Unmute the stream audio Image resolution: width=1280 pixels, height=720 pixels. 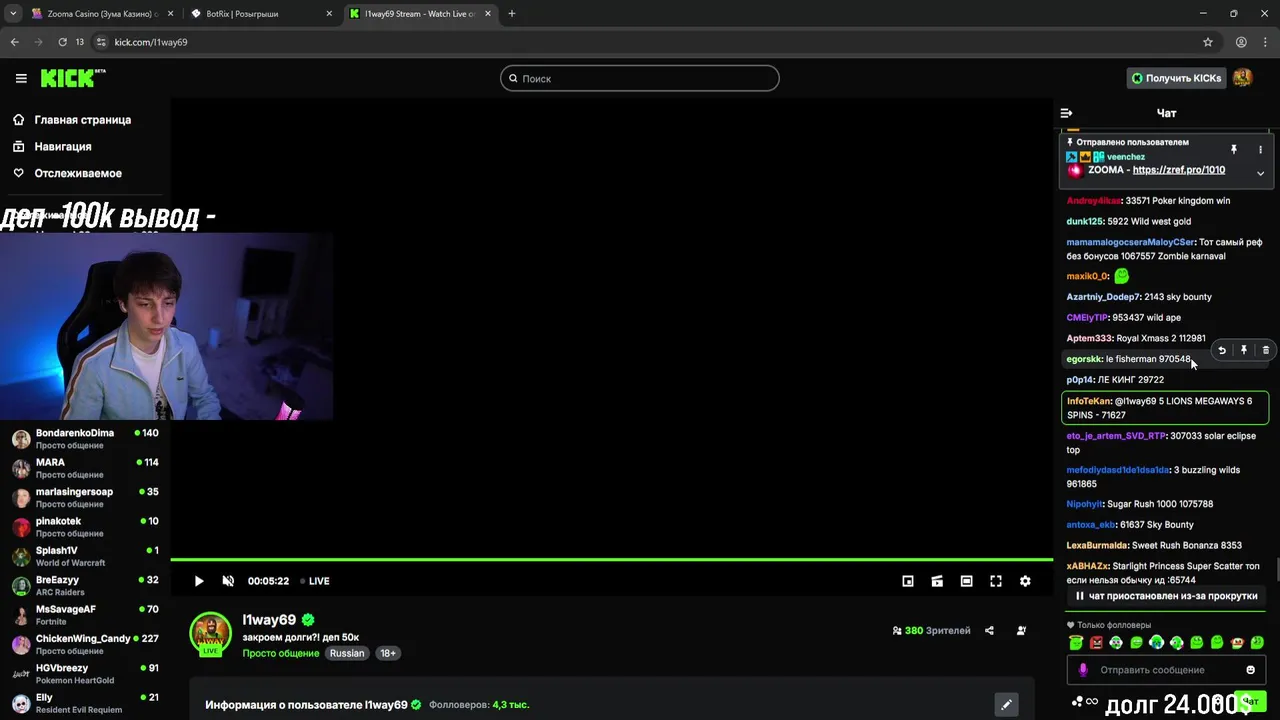(228, 581)
